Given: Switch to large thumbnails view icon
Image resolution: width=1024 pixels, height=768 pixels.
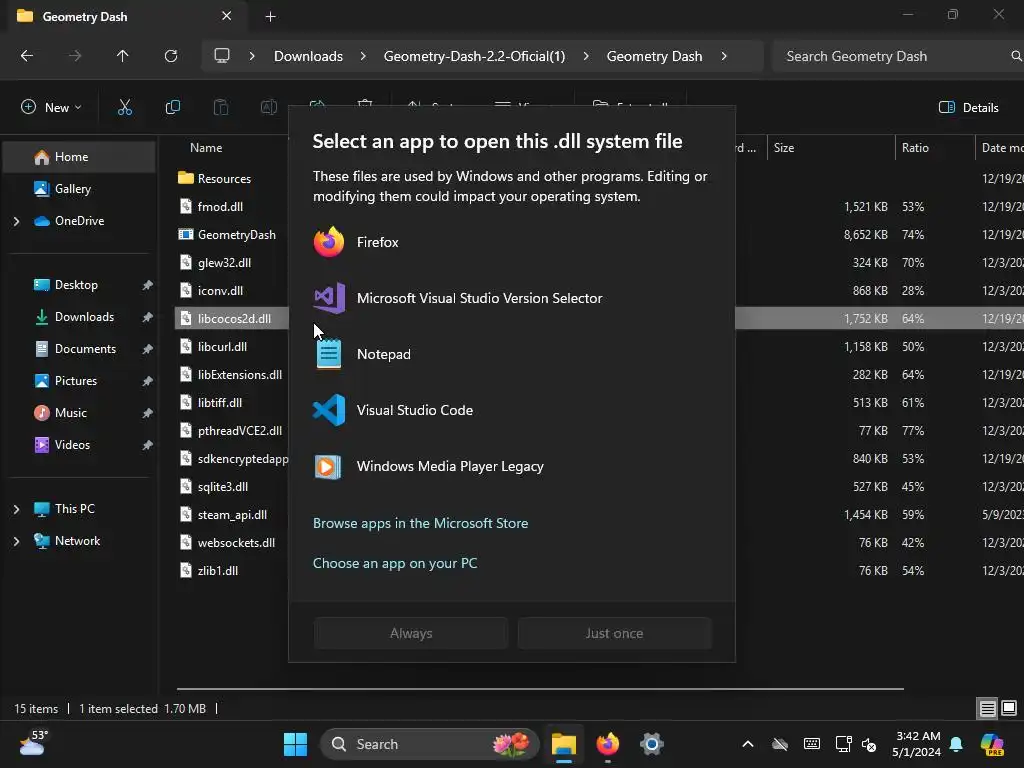Looking at the screenshot, I should click(x=1009, y=709).
